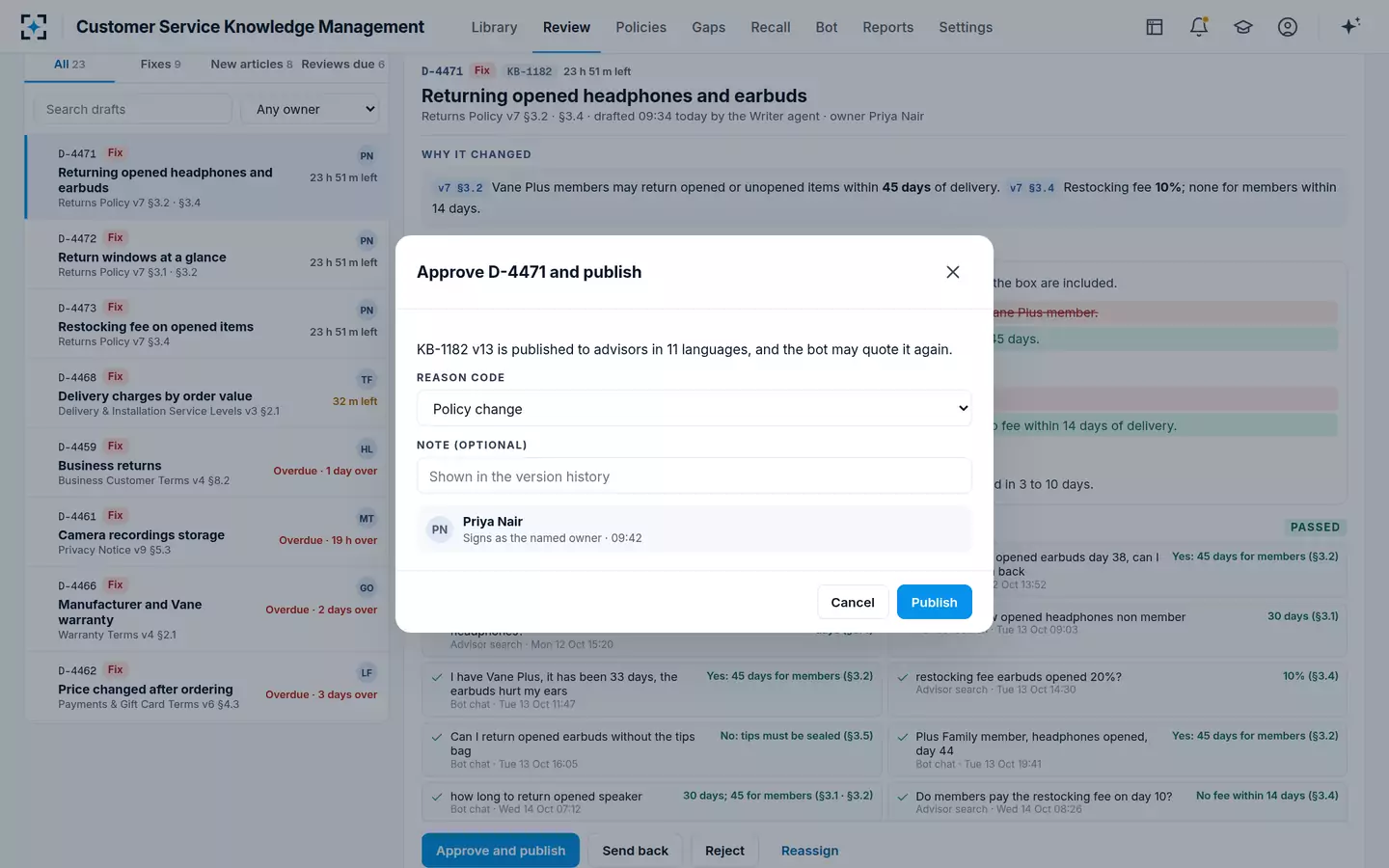Open the sparkle AI assistant icon
Viewport: 1389px width, 868px height.
pyautogui.click(x=1350, y=26)
